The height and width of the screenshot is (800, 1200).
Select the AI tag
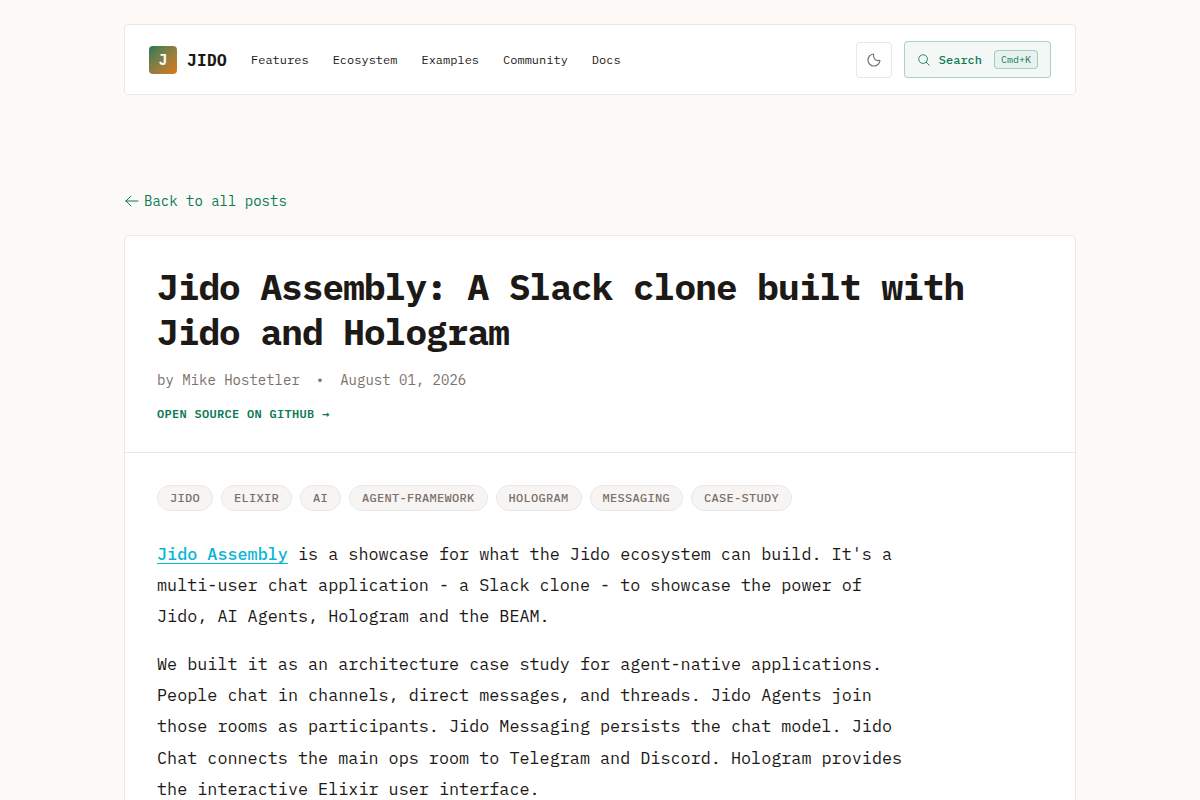point(320,498)
